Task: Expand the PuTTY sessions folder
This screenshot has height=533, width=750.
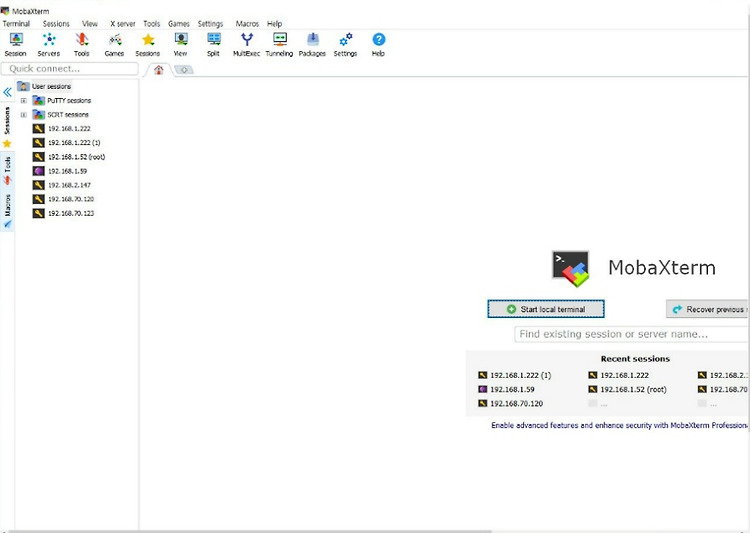Action: (x=23, y=100)
